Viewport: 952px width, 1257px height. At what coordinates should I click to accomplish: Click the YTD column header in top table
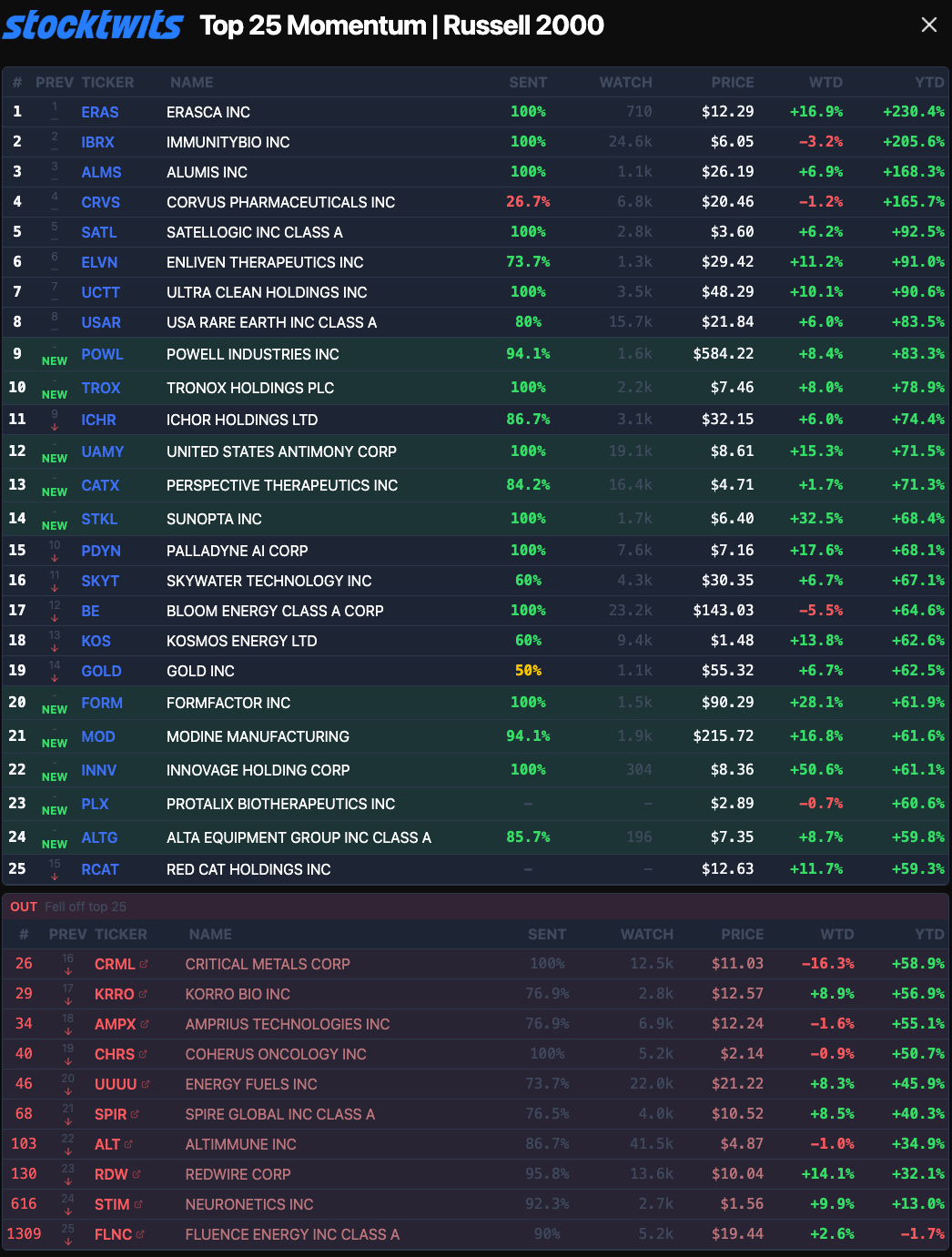pyautogui.click(x=929, y=82)
